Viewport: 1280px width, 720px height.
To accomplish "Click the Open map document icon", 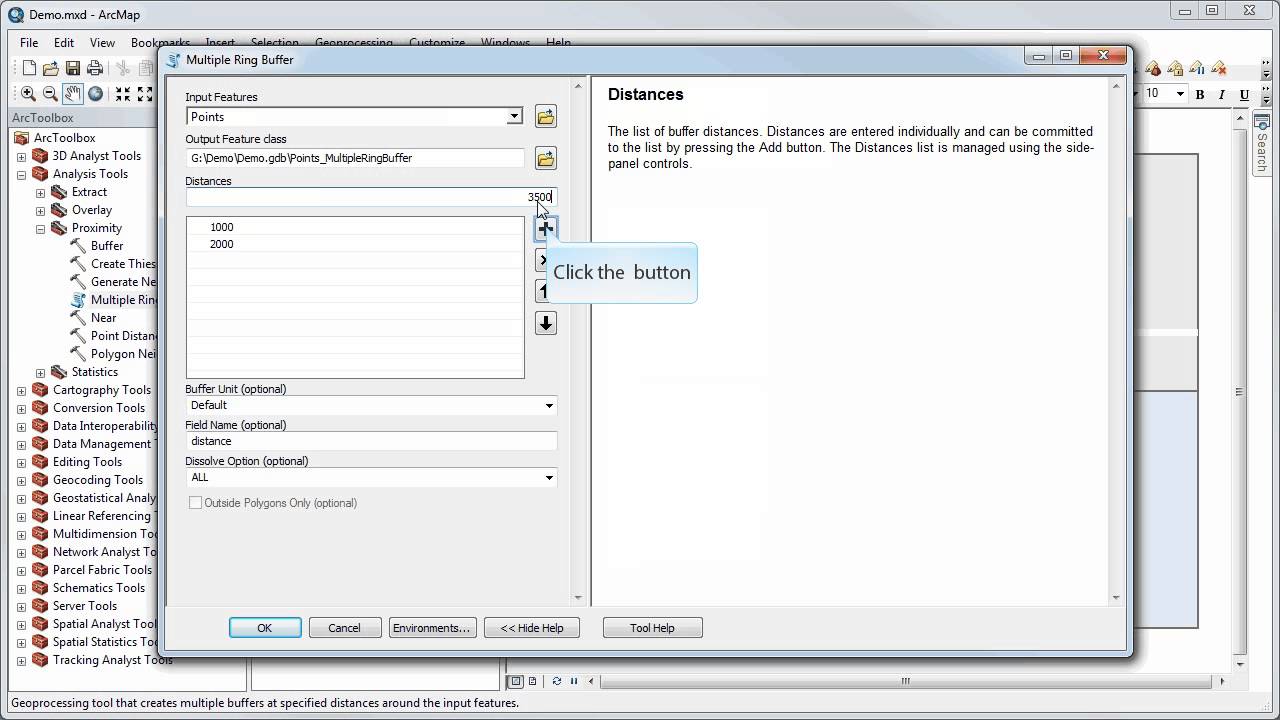I will (51, 68).
